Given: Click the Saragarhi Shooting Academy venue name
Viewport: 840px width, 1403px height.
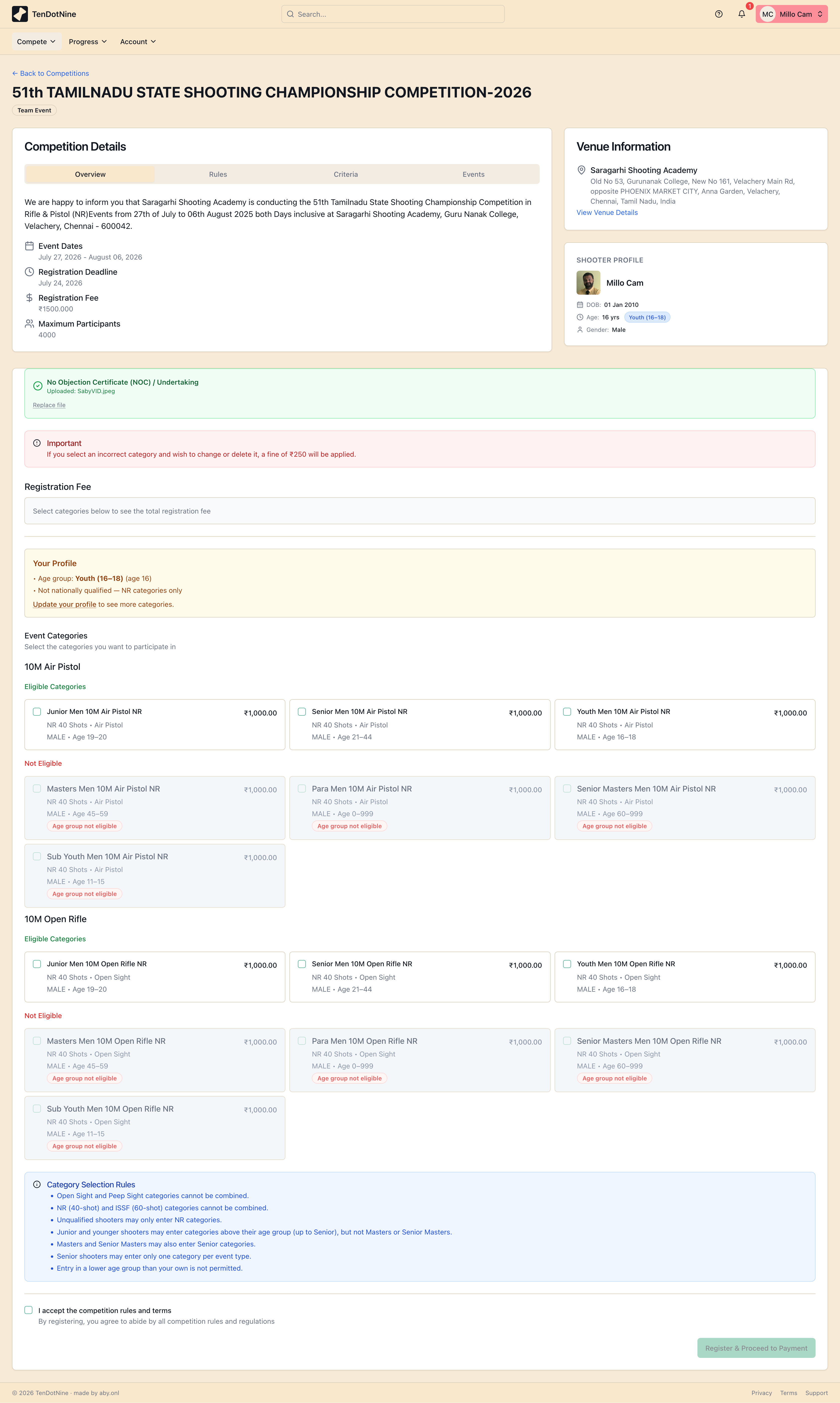Looking at the screenshot, I should (x=644, y=170).
